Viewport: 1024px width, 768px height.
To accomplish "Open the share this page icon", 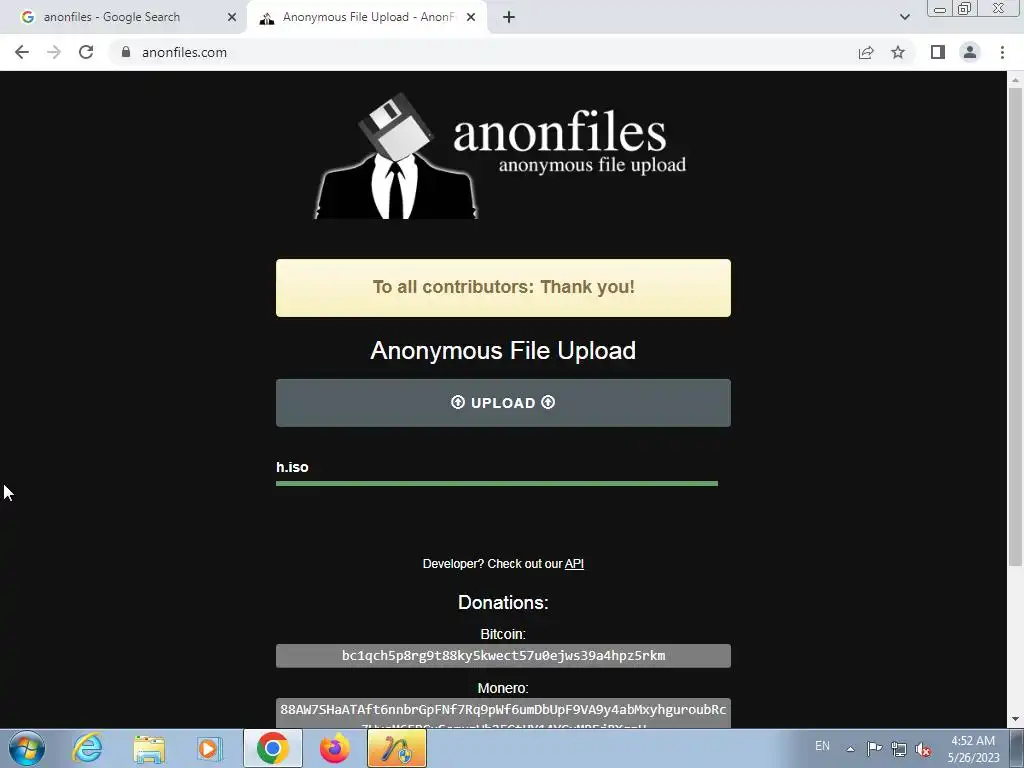I will click(866, 52).
